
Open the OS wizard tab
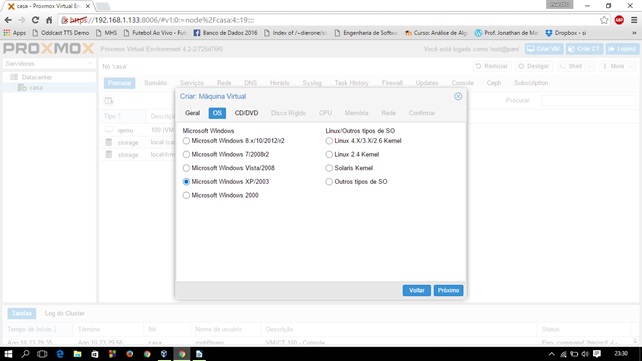pos(217,113)
